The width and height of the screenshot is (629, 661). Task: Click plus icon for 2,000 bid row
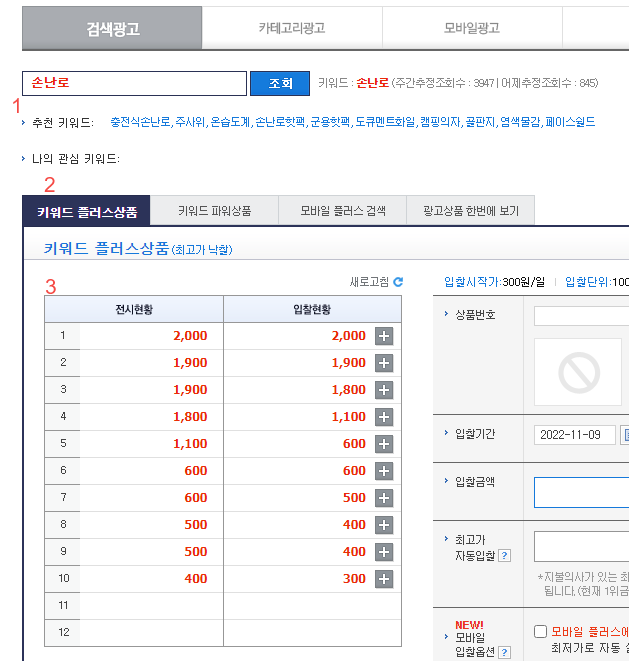(384, 336)
